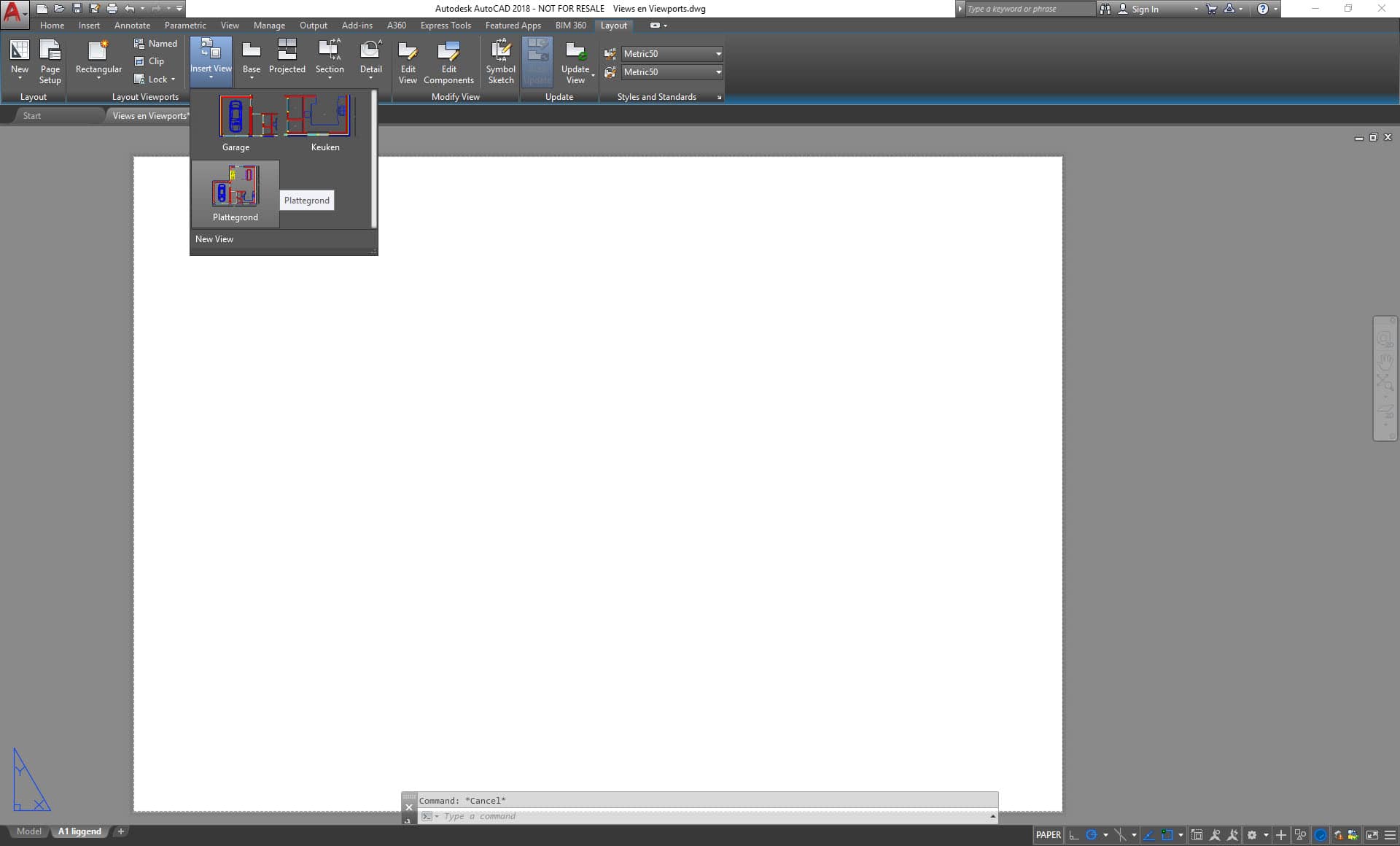Image resolution: width=1400 pixels, height=846 pixels.
Task: Open the second Metric50 style dropdown
Action: pos(671,71)
